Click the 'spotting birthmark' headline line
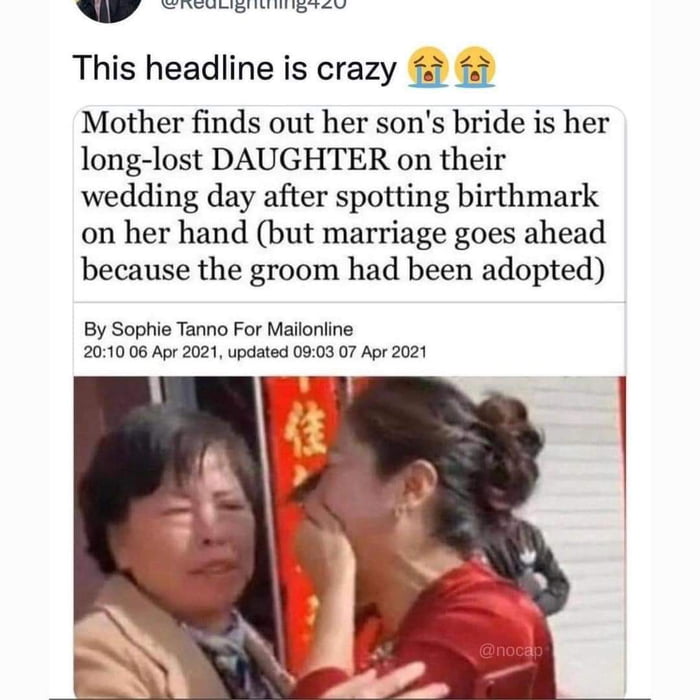700x700 pixels. tap(340, 196)
